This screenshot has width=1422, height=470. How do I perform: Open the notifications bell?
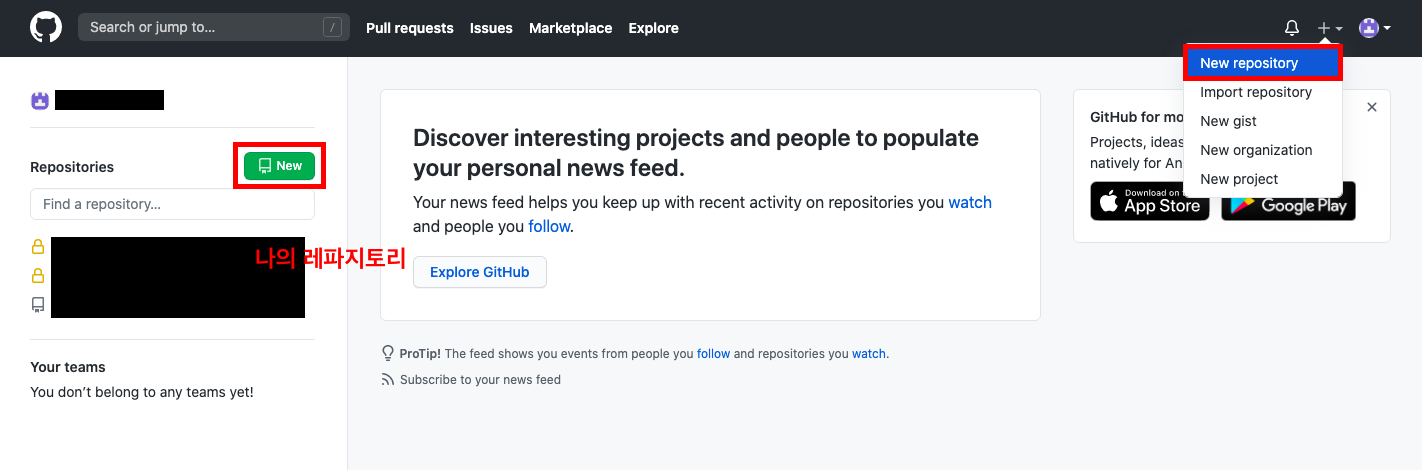click(1291, 28)
